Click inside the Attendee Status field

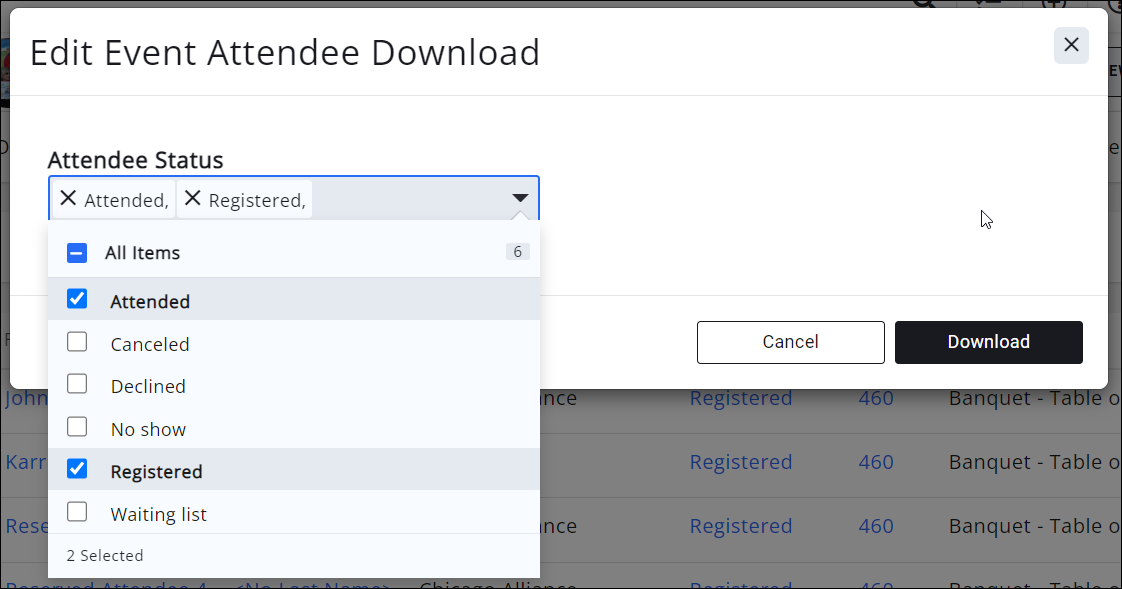pyautogui.click(x=410, y=199)
